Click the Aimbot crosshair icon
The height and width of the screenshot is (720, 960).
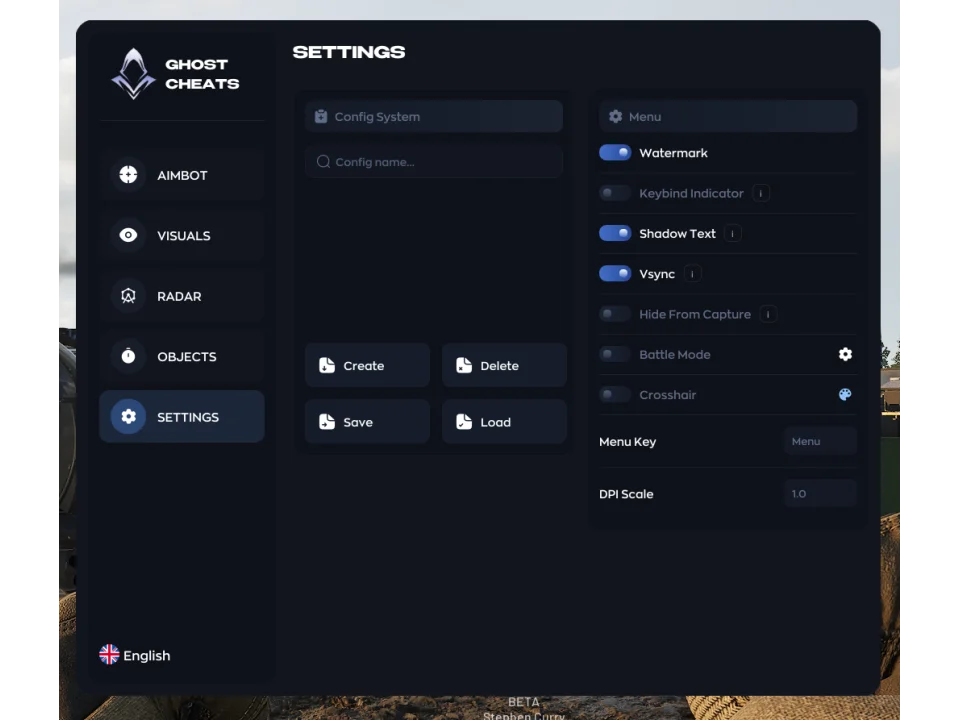coord(129,175)
